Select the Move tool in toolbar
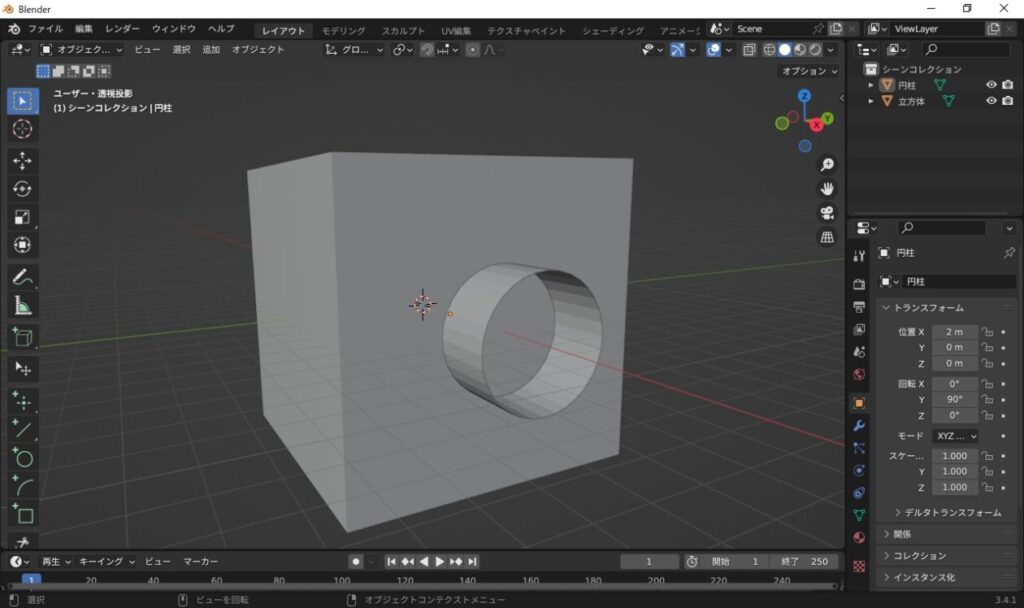 [x=22, y=161]
